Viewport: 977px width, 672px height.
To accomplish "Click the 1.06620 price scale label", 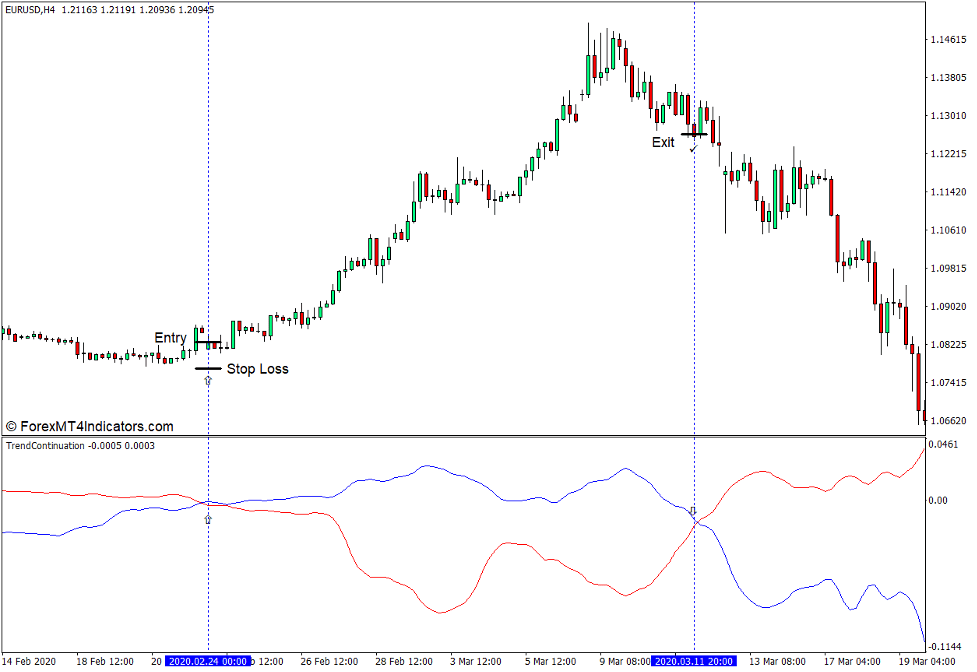I will coord(946,421).
